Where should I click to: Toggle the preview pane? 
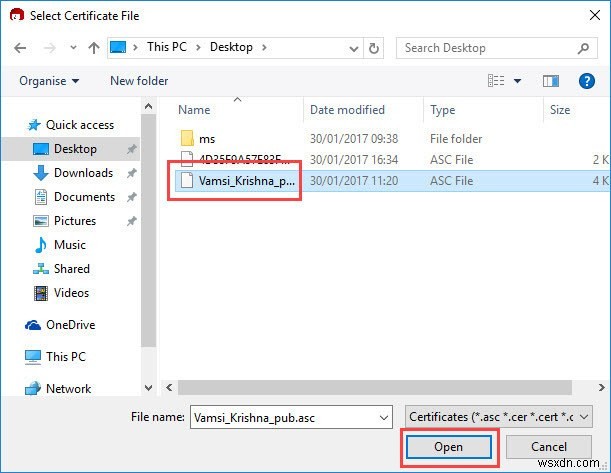pyautogui.click(x=551, y=81)
